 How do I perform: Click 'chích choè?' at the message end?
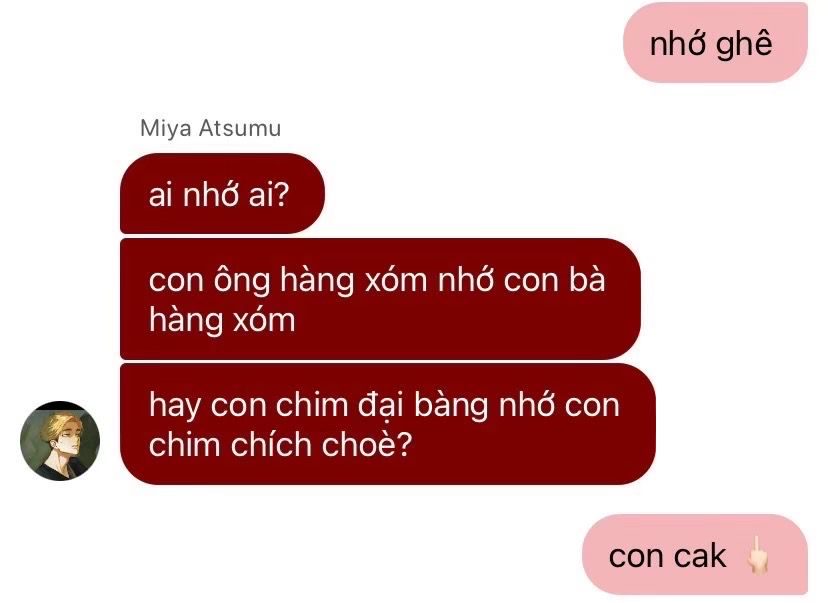[x=321, y=444]
